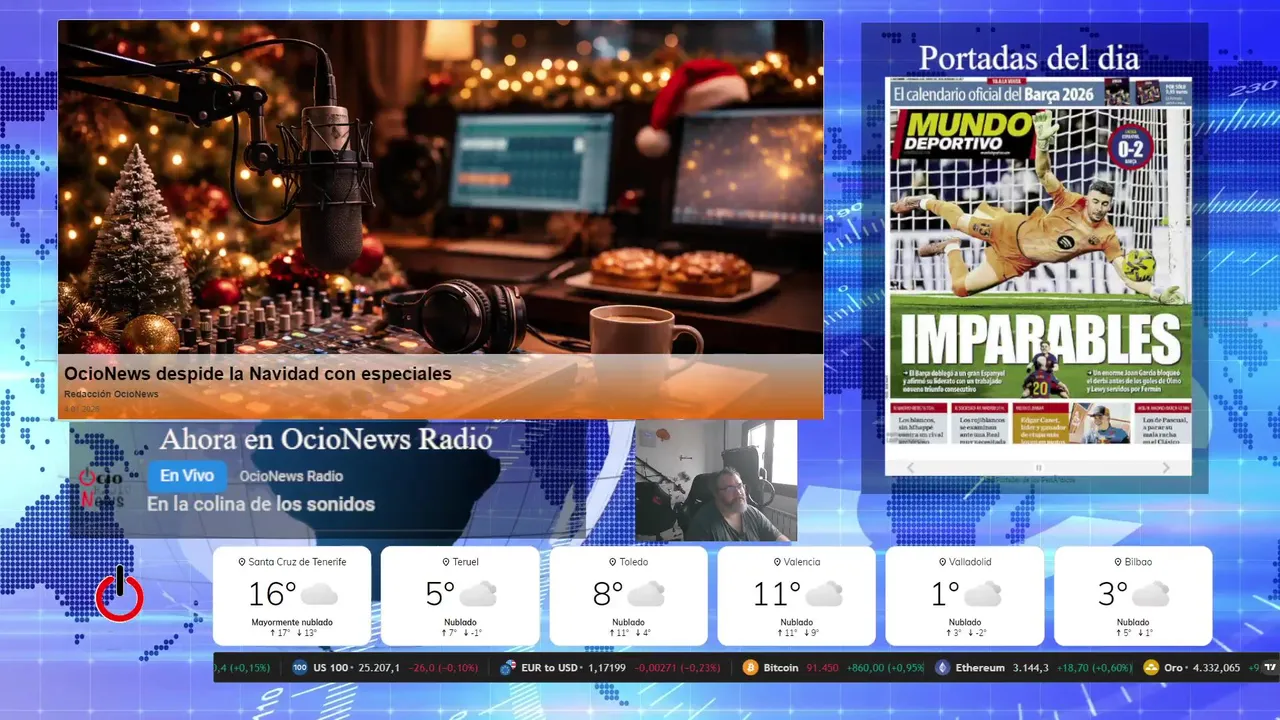Image resolution: width=1280 pixels, height=720 pixels.
Task: Click Oro price 4.332,065
Action: 1216,667
